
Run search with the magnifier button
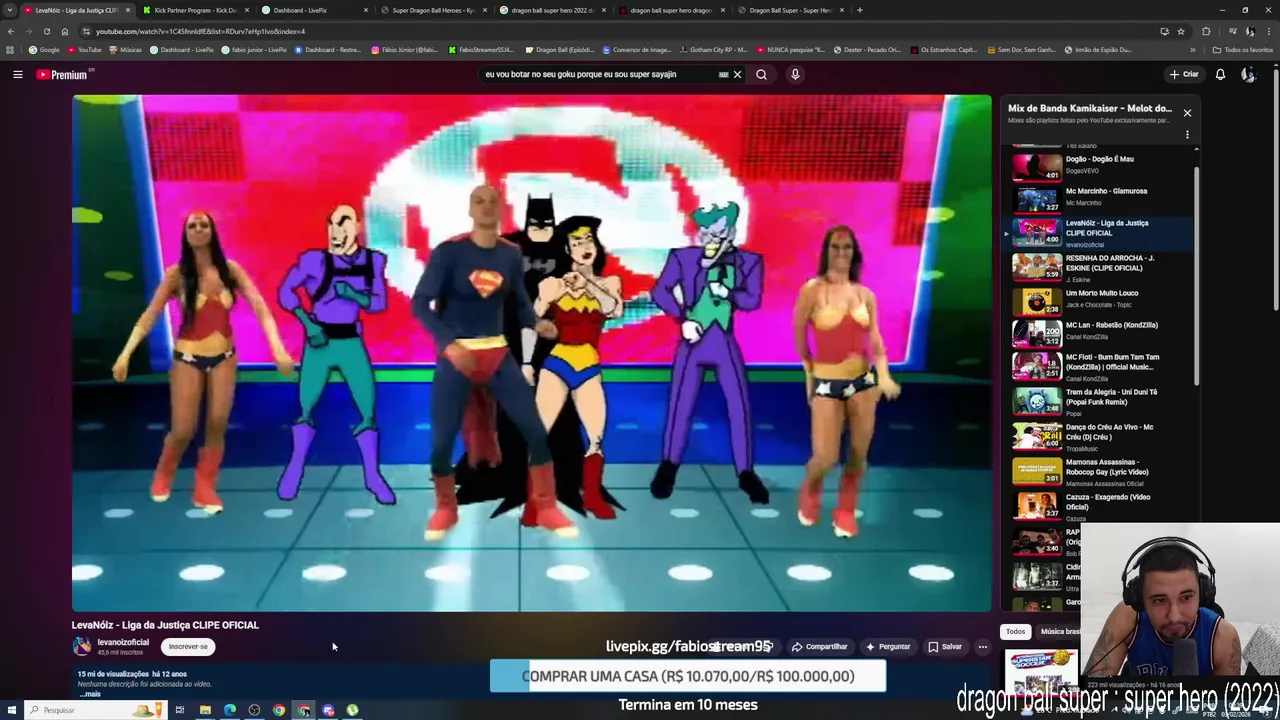(761, 74)
